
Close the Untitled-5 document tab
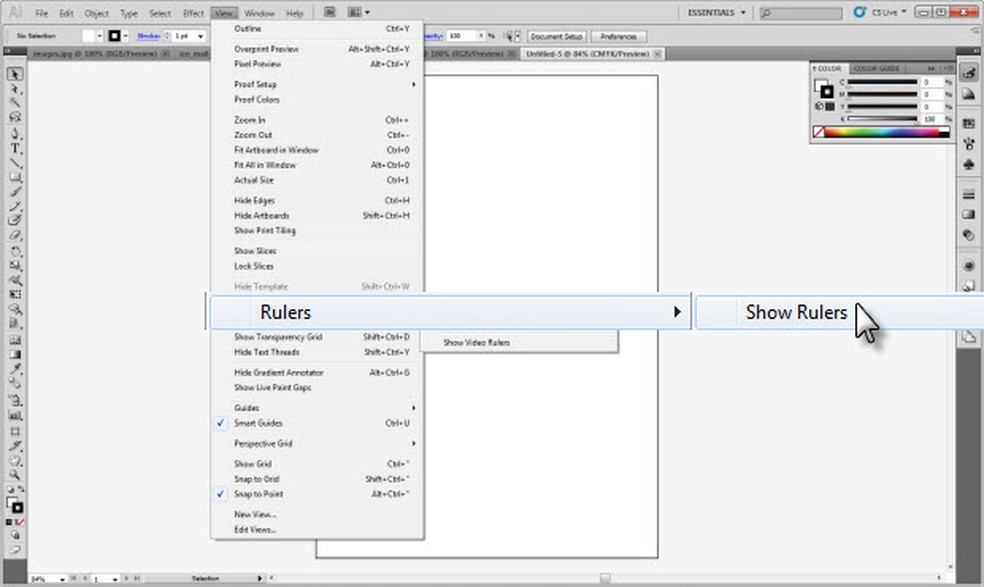pyautogui.click(x=658, y=54)
